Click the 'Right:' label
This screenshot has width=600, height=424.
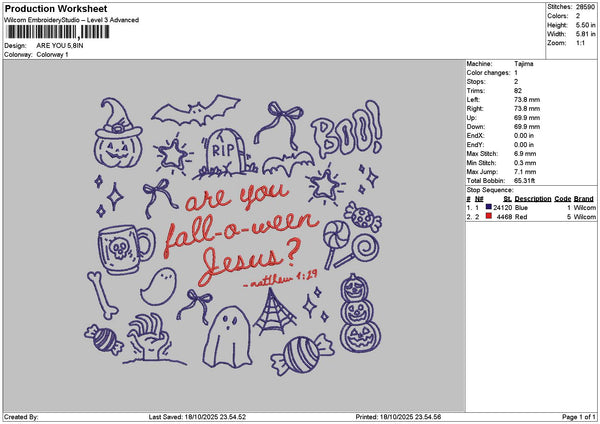click(x=475, y=109)
